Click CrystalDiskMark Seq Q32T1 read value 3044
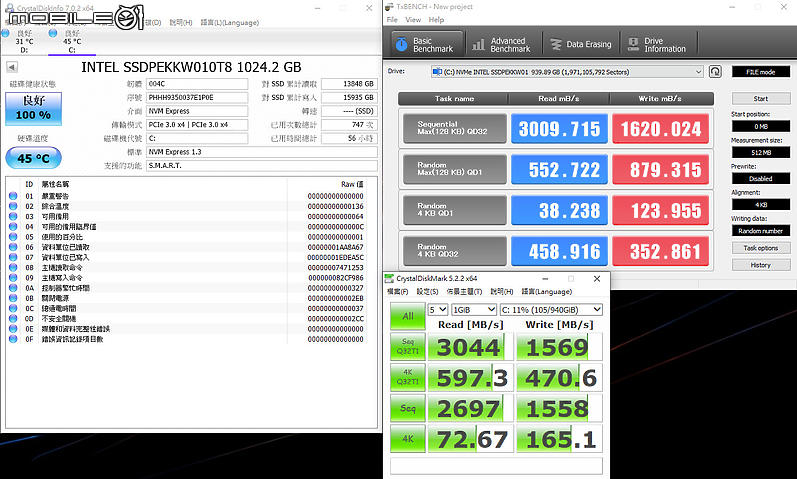Viewport: 797px width, 479px height. tap(471, 347)
